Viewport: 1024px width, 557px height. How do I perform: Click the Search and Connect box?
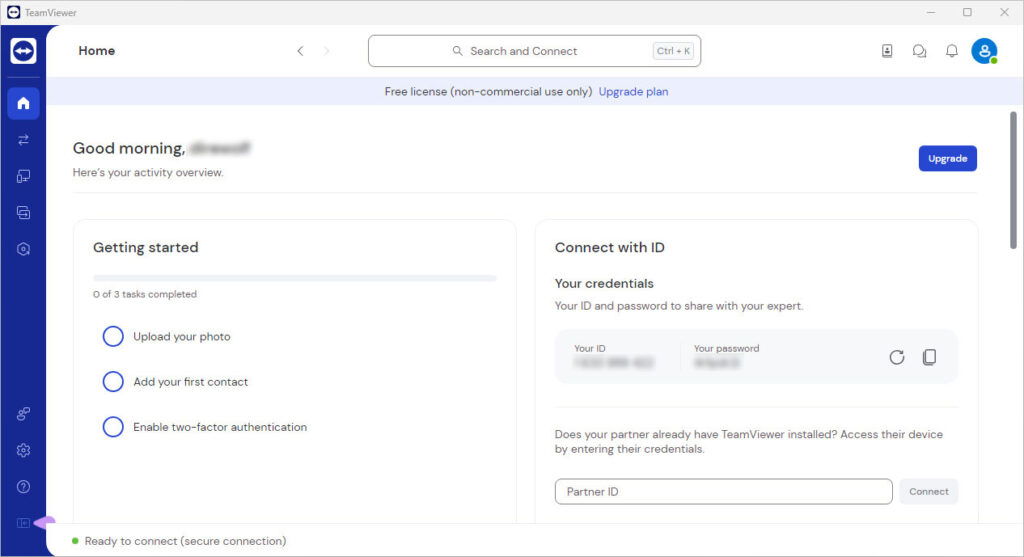pyautogui.click(x=534, y=51)
